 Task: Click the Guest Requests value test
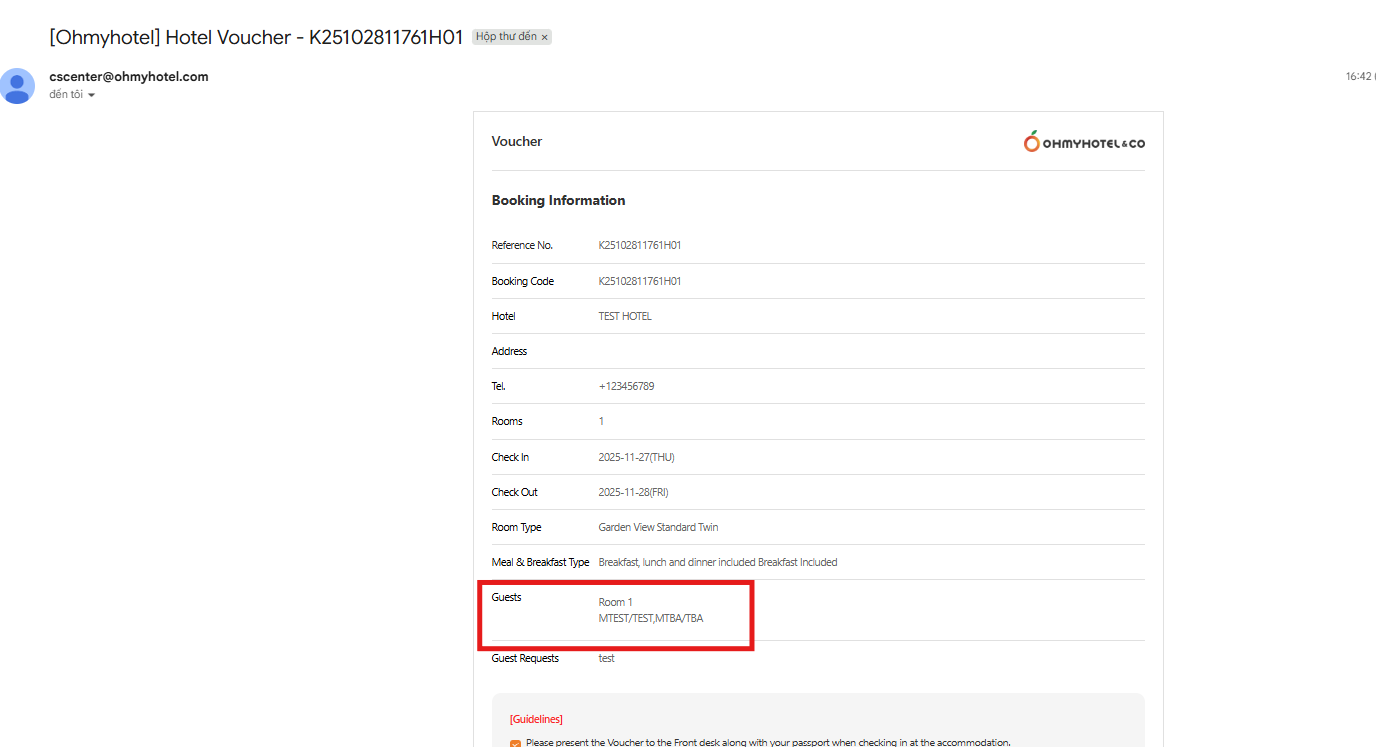606,658
